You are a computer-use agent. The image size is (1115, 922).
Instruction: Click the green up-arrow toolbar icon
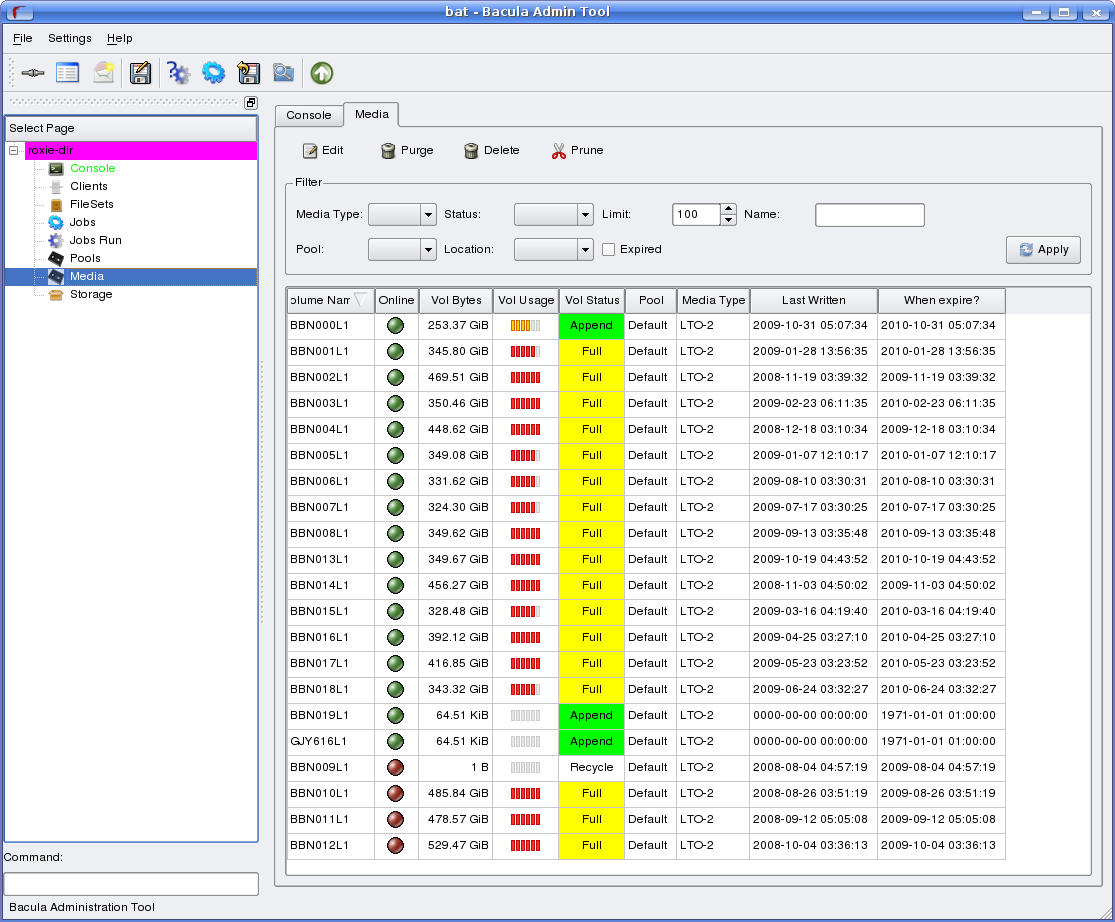(321, 72)
